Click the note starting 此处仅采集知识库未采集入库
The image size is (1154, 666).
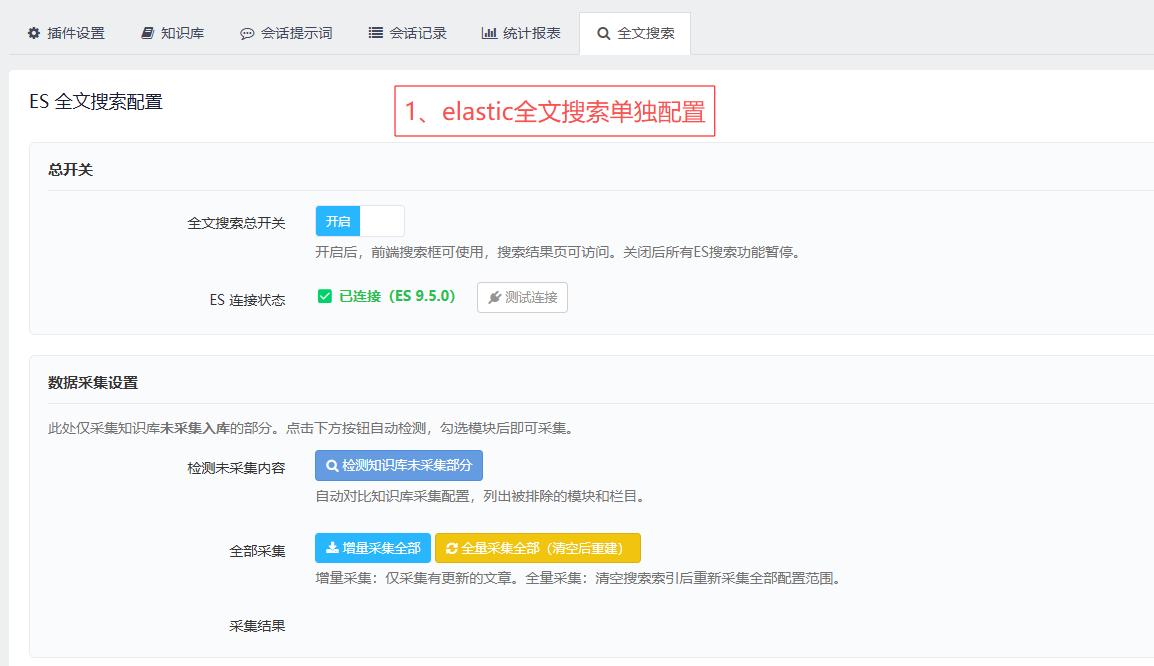(313, 428)
